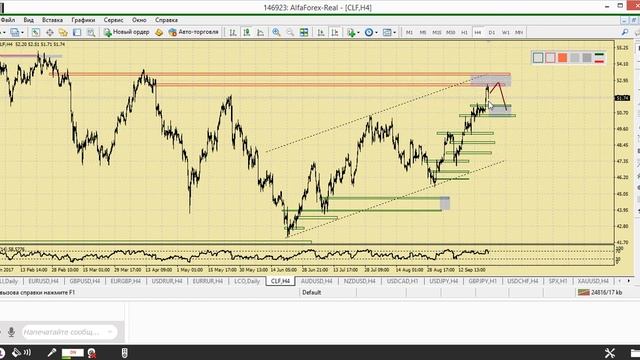Click the connection status icon near 24816/17 kb
This screenshot has width=640, height=360.
[583, 292]
